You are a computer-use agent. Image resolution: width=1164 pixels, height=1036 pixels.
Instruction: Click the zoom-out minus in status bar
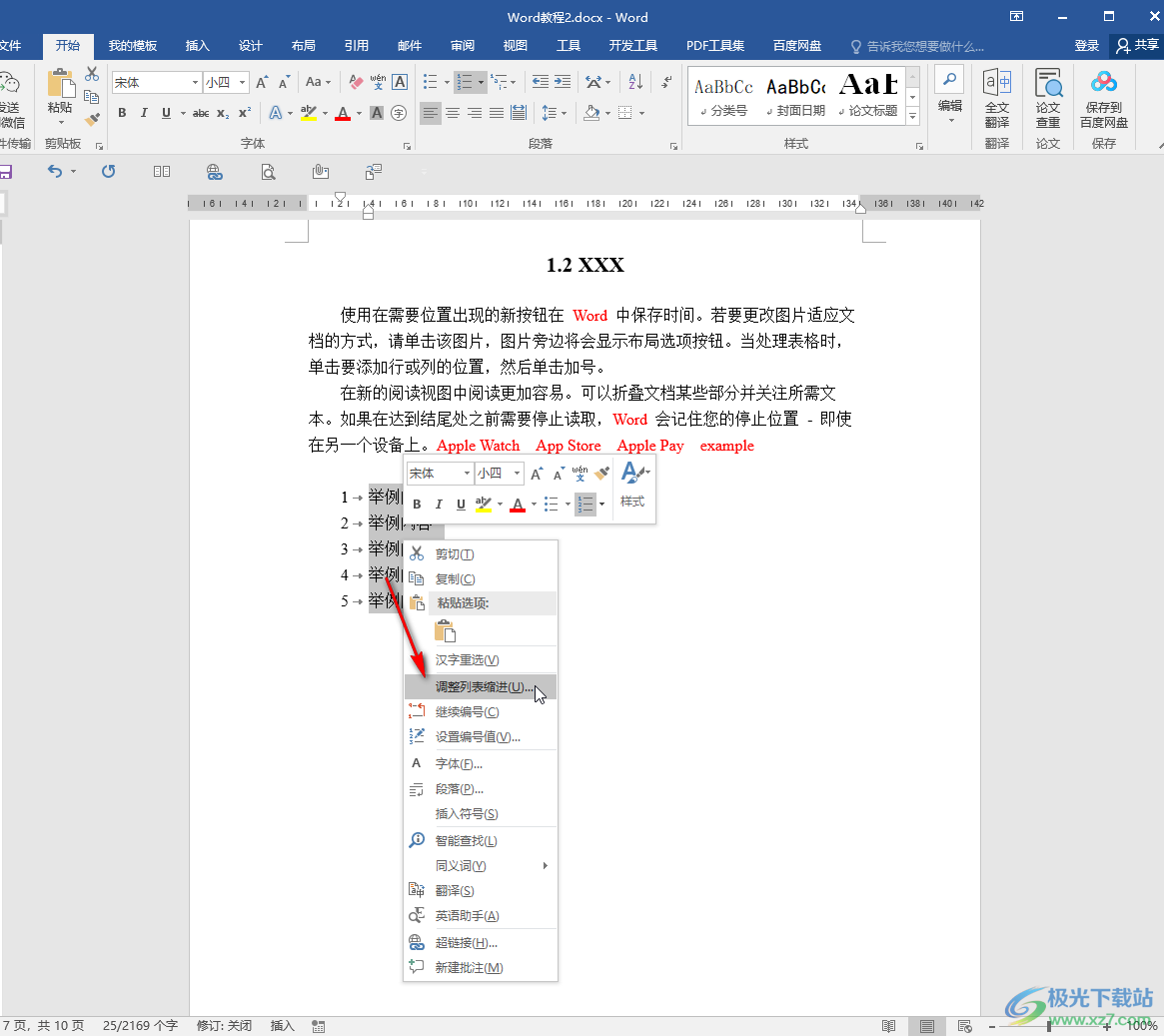tap(992, 1026)
